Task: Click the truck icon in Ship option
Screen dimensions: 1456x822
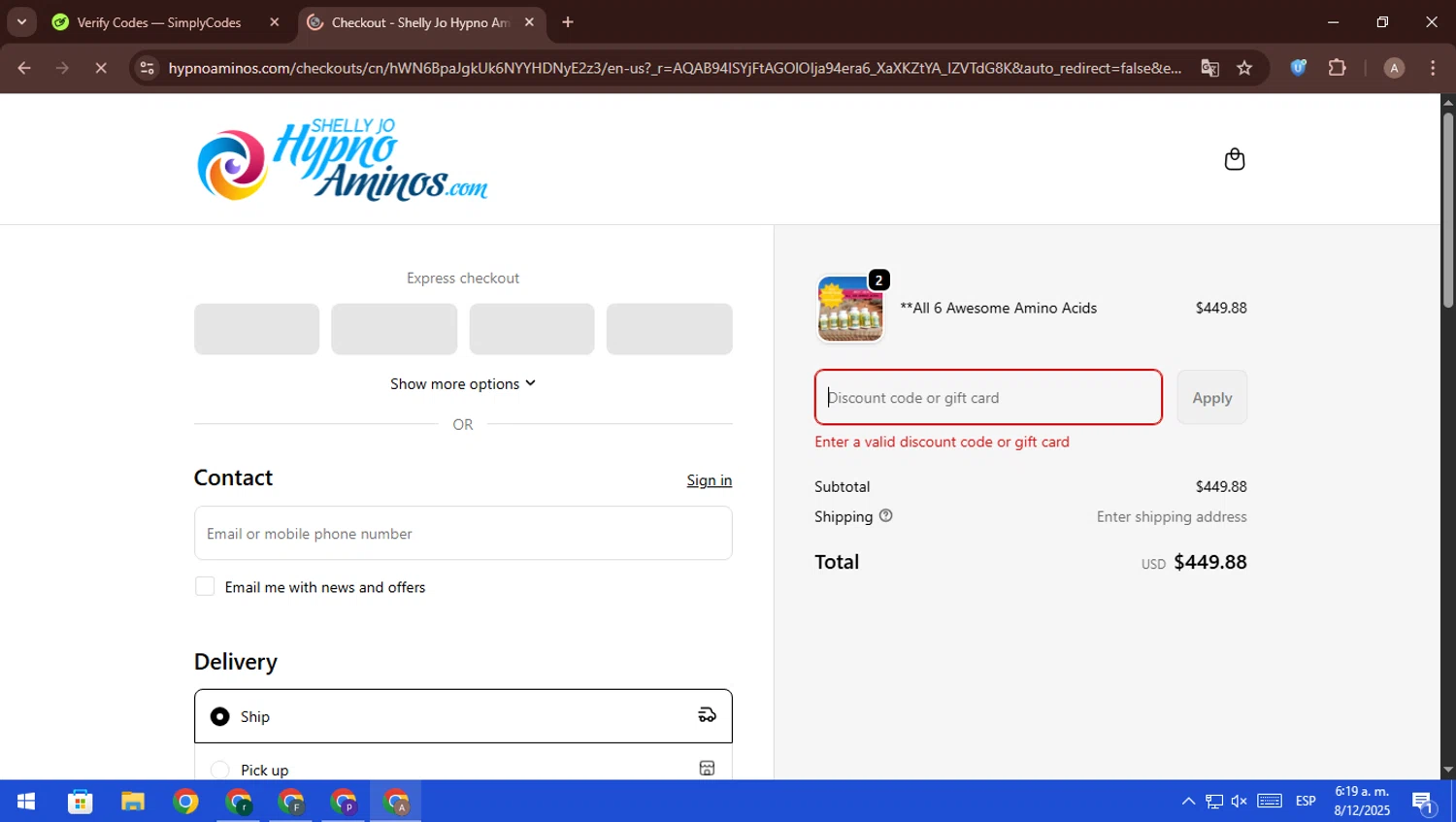Action: 707,715
